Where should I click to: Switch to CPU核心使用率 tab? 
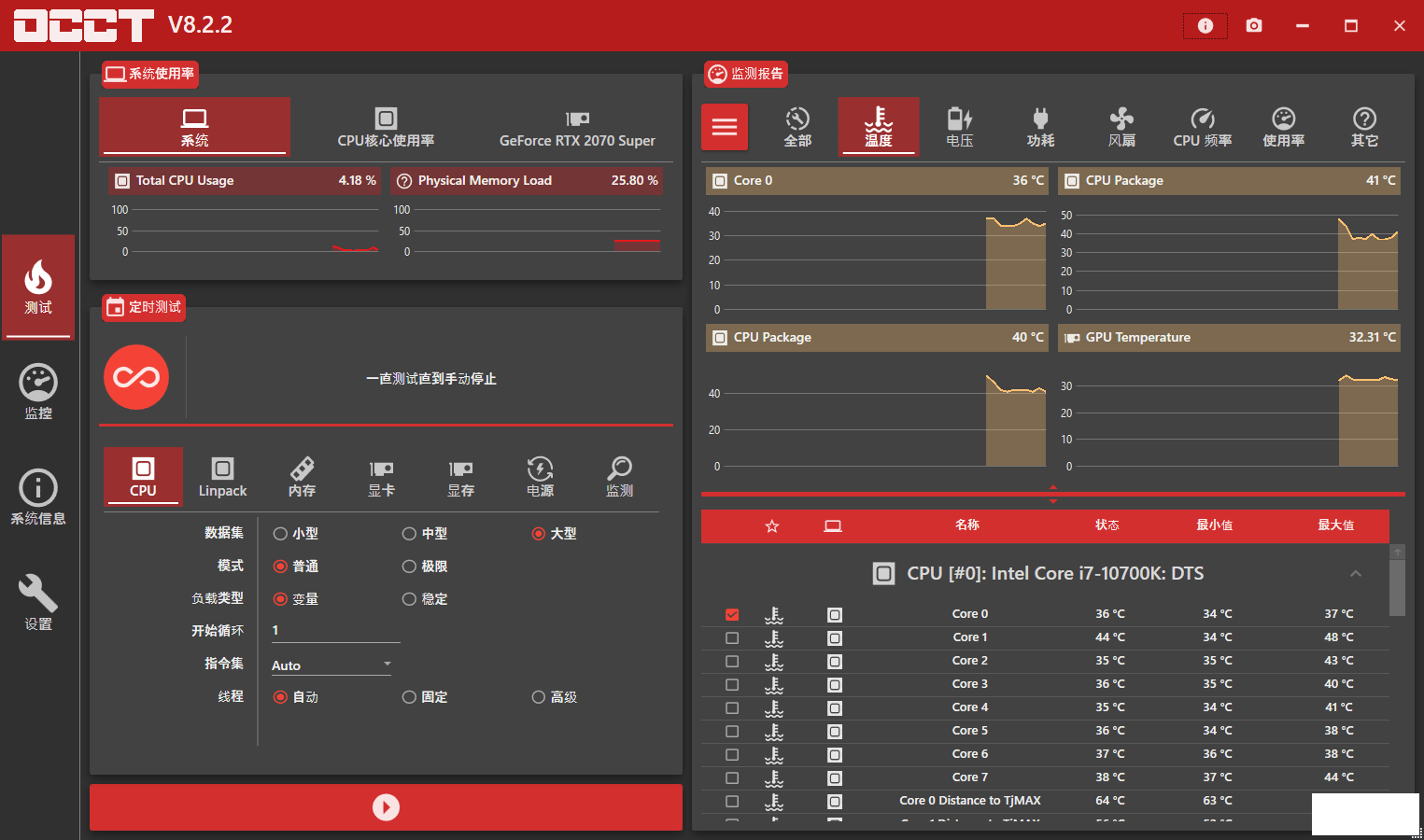(x=386, y=126)
